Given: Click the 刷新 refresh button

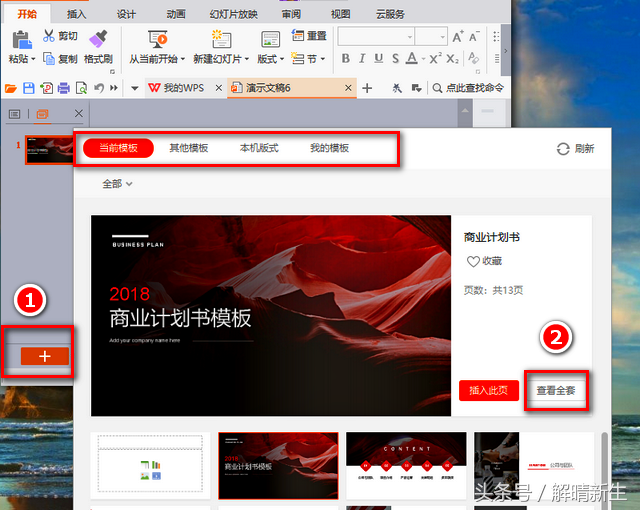Looking at the screenshot, I should [576, 149].
